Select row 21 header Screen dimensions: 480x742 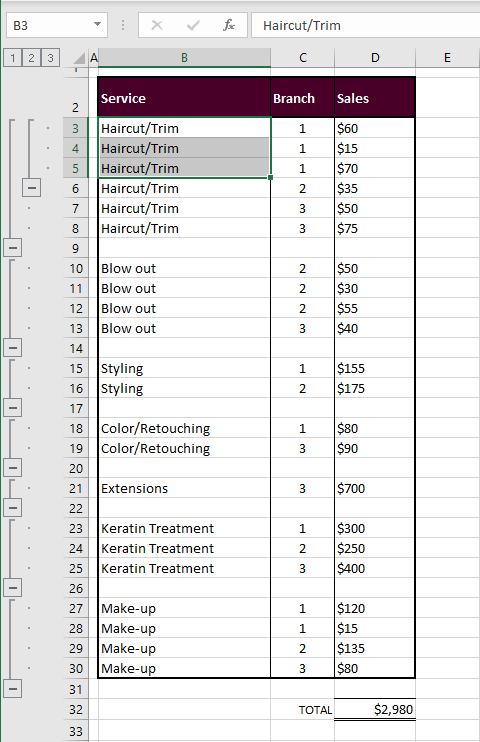pyautogui.click(x=76, y=488)
